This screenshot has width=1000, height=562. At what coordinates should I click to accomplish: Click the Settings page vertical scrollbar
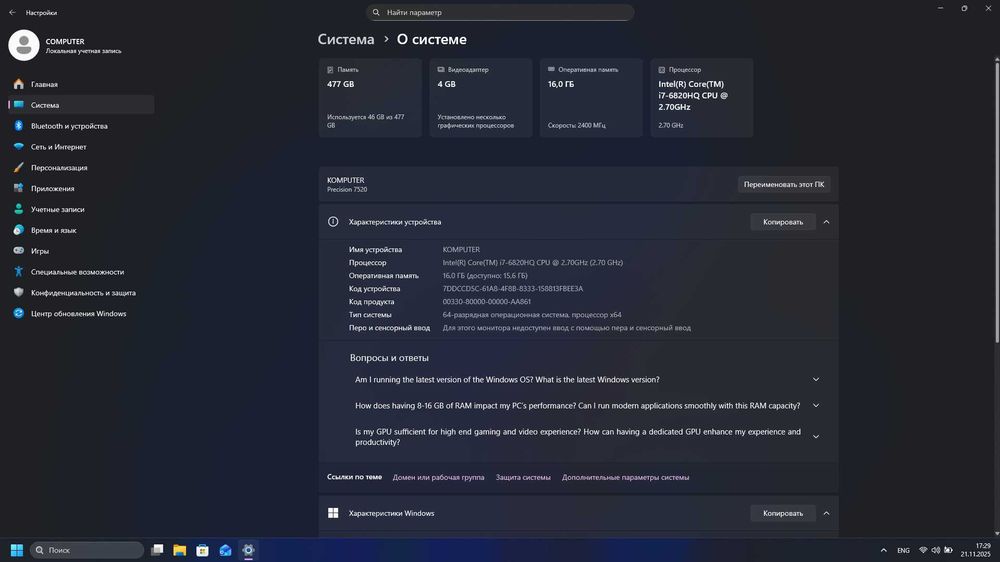[x=997, y=201]
